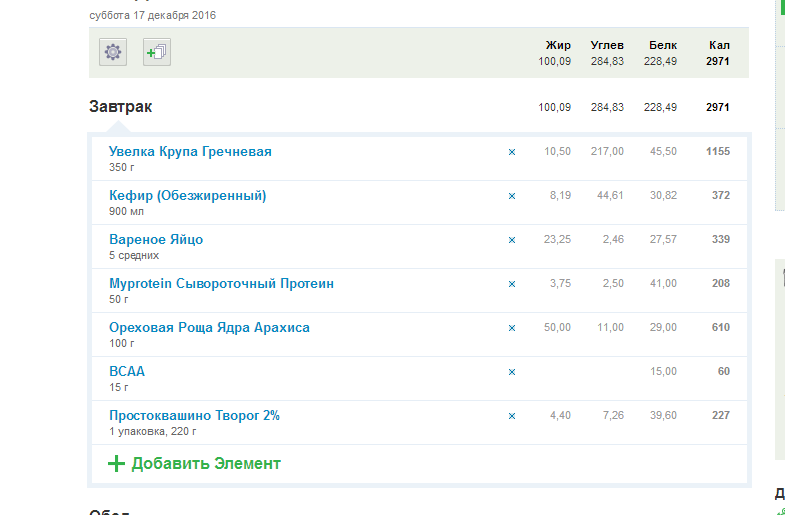Click the 50,00 fat value for Арахиса

pyautogui.click(x=557, y=328)
